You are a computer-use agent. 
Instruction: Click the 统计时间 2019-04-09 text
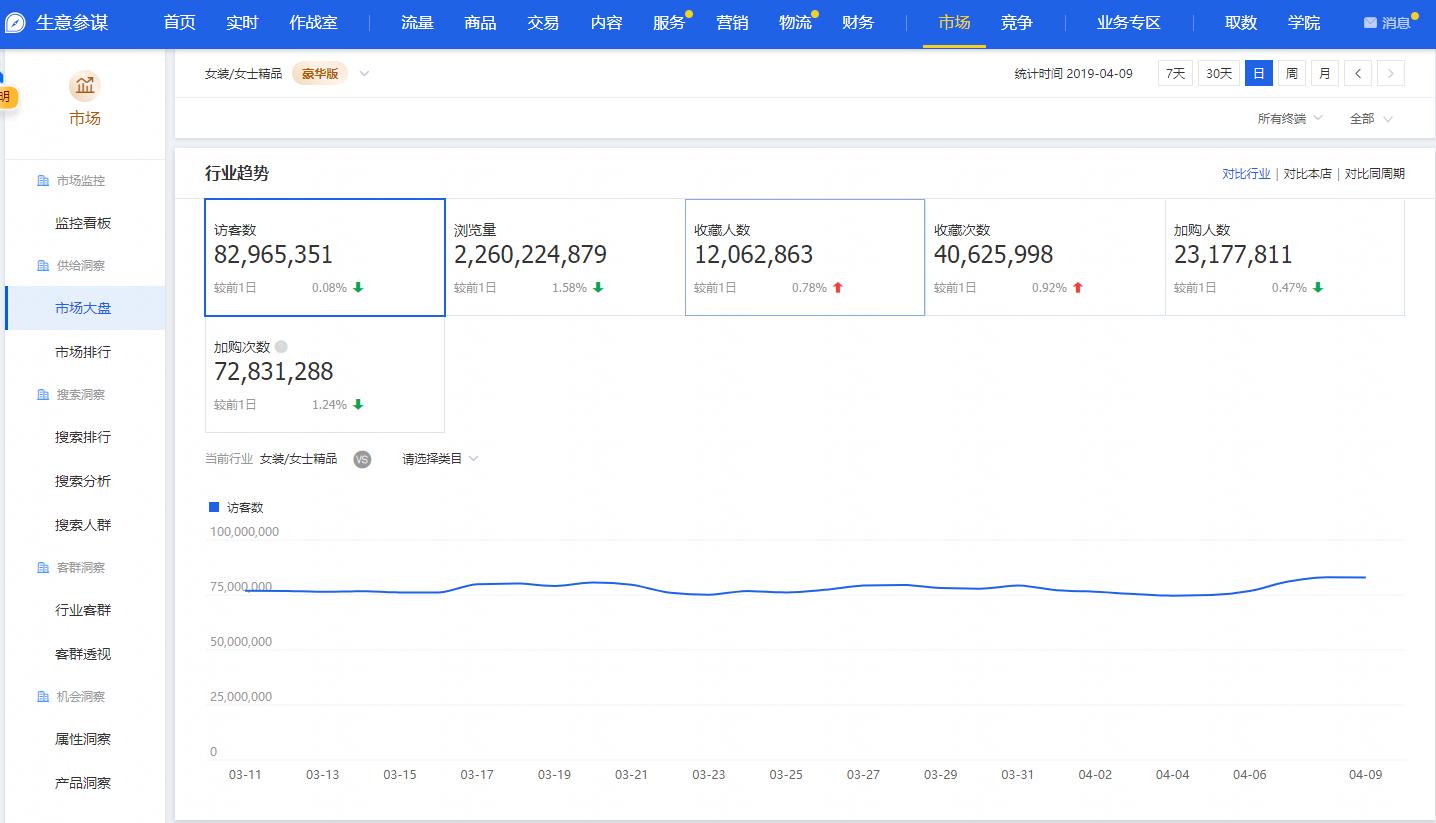click(x=1073, y=73)
